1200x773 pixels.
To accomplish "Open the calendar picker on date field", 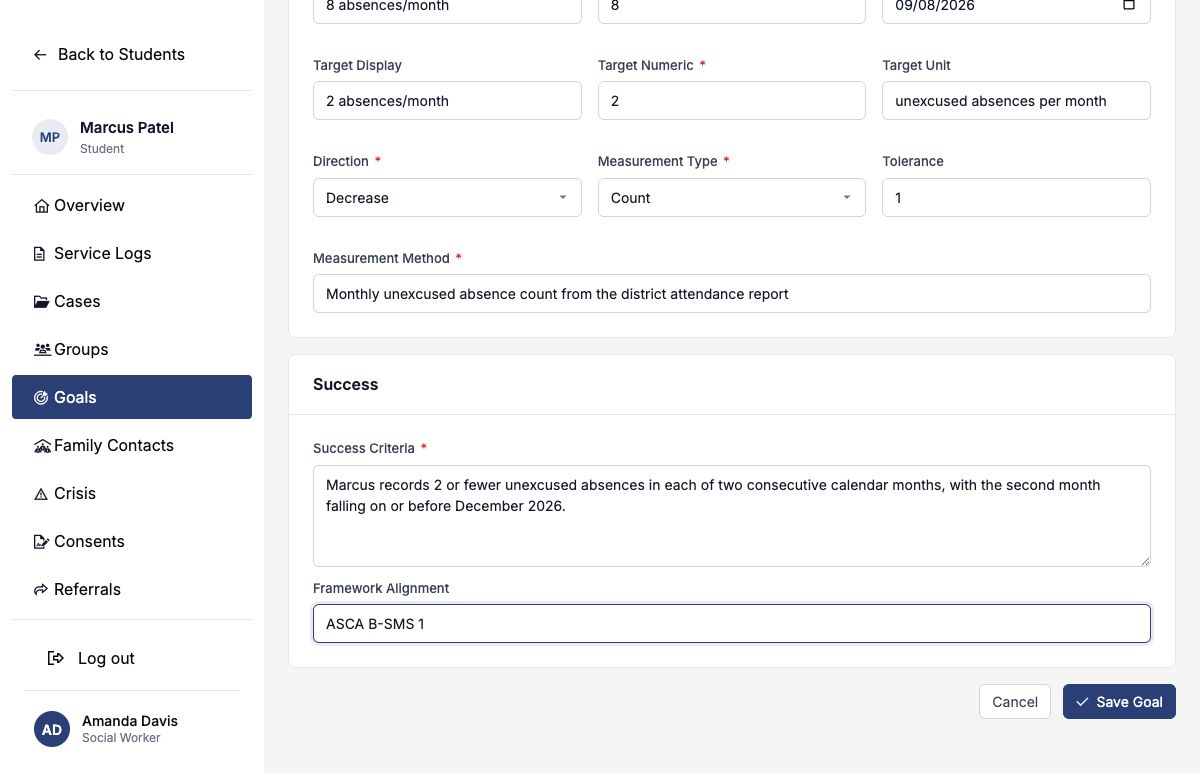I will (x=1129, y=5).
